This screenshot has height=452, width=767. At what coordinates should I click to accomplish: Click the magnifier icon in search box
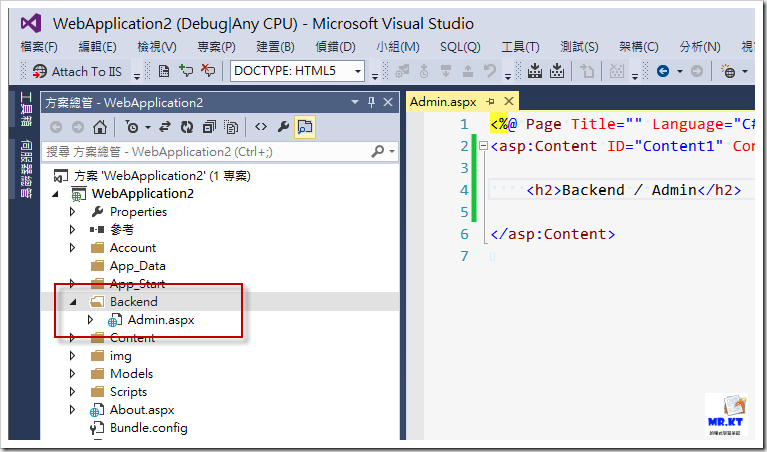pos(378,151)
